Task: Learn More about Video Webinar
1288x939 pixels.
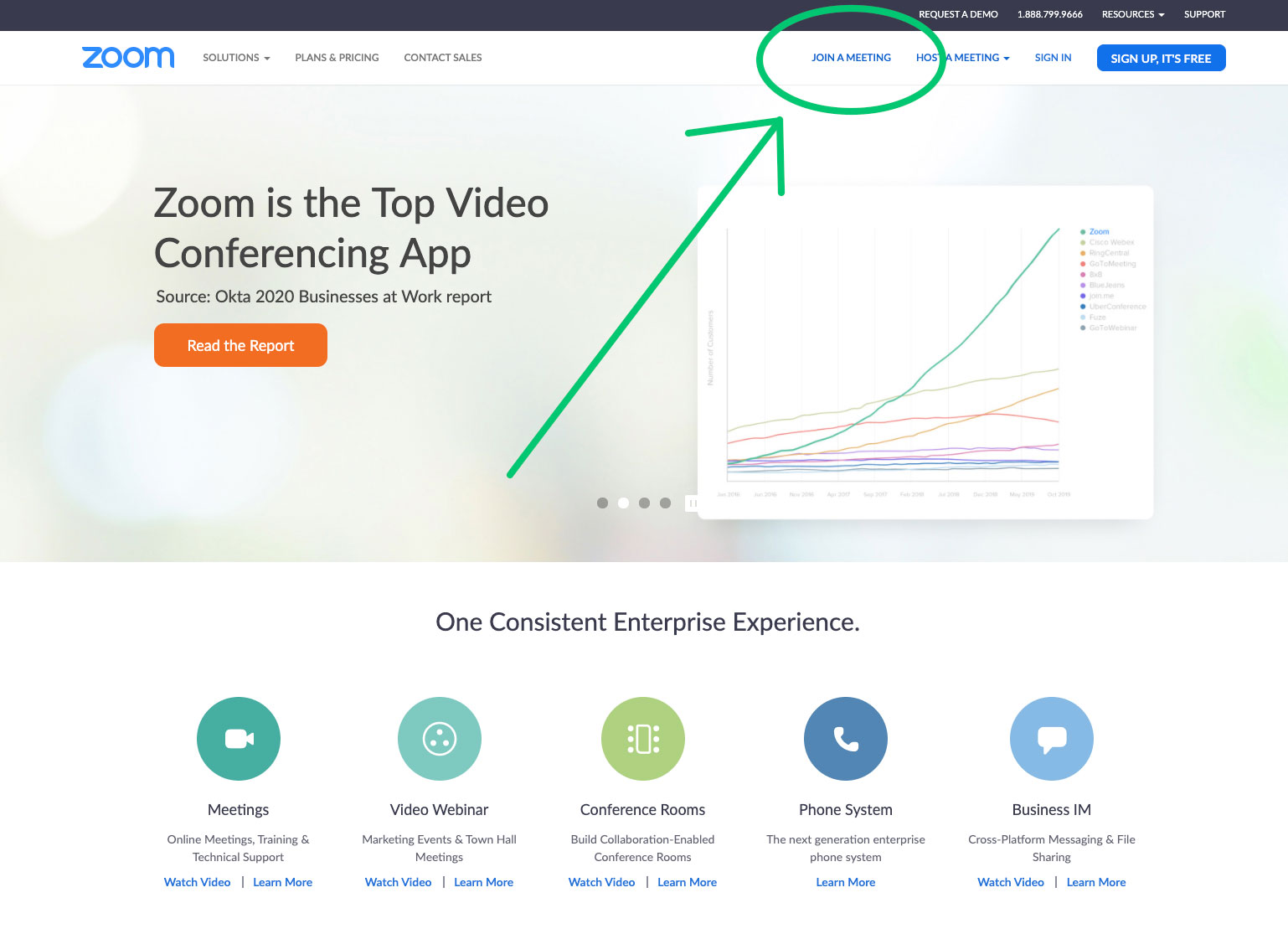Action: 483,882
